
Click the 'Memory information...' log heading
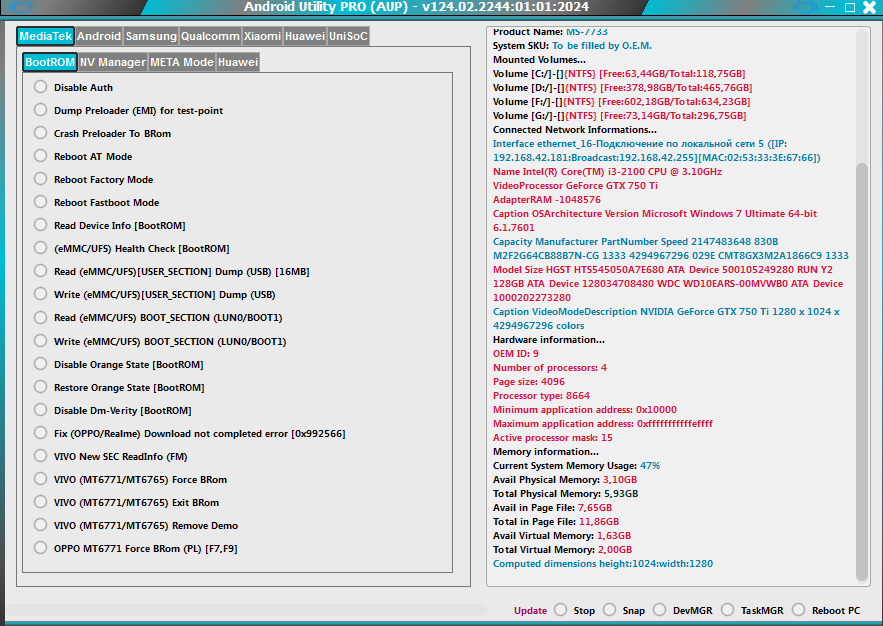[546, 452]
